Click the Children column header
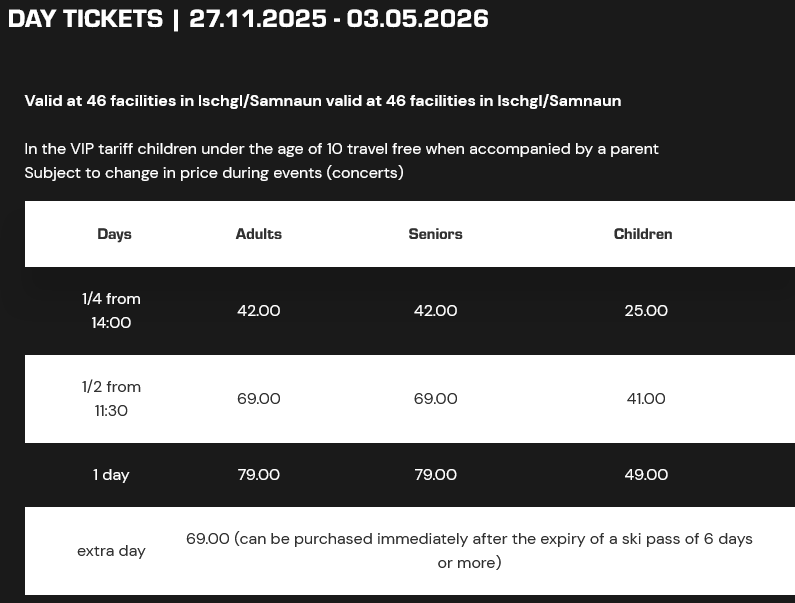This screenshot has height=603, width=795. pyautogui.click(x=643, y=234)
